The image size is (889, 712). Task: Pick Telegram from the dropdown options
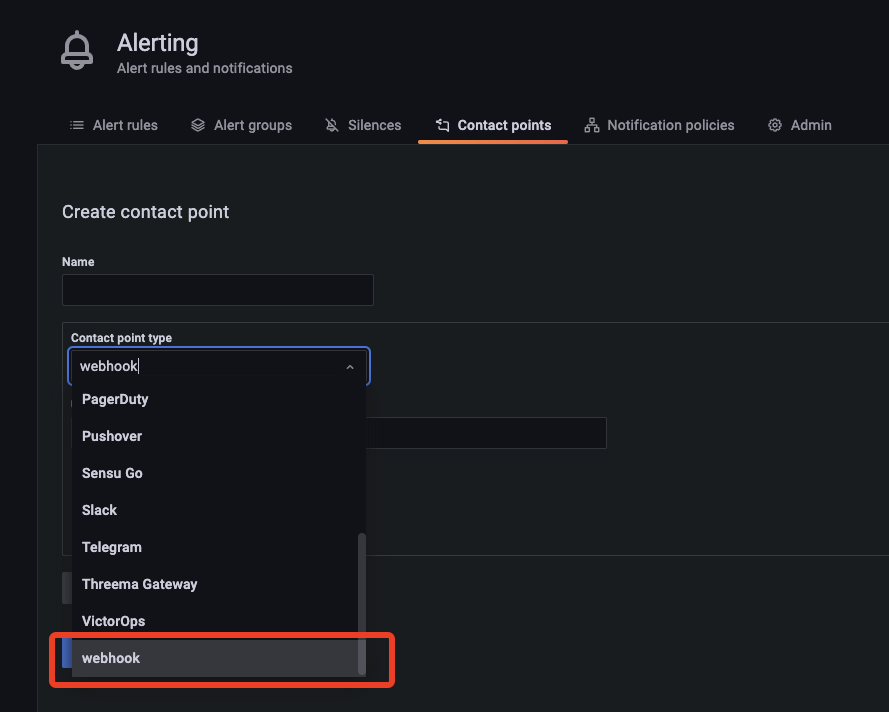(x=111, y=547)
